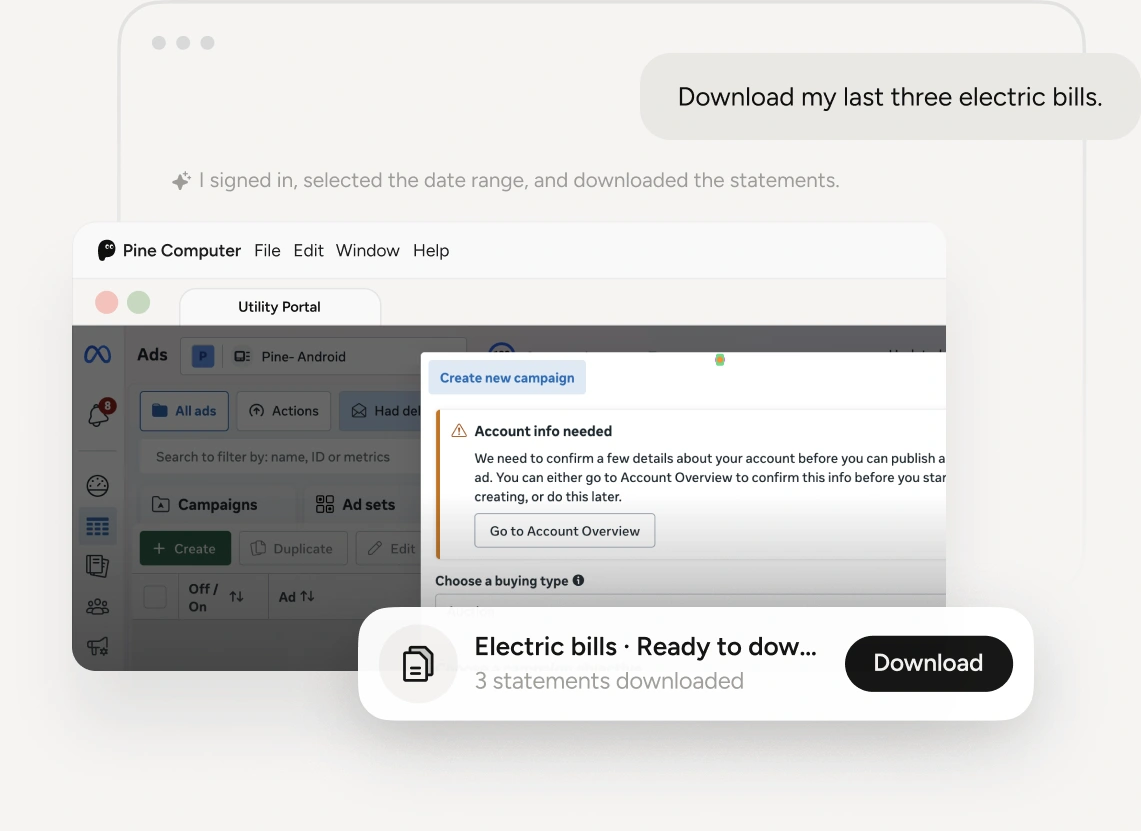1141x831 pixels.
Task: Select the All ads filter
Action: [x=184, y=410]
